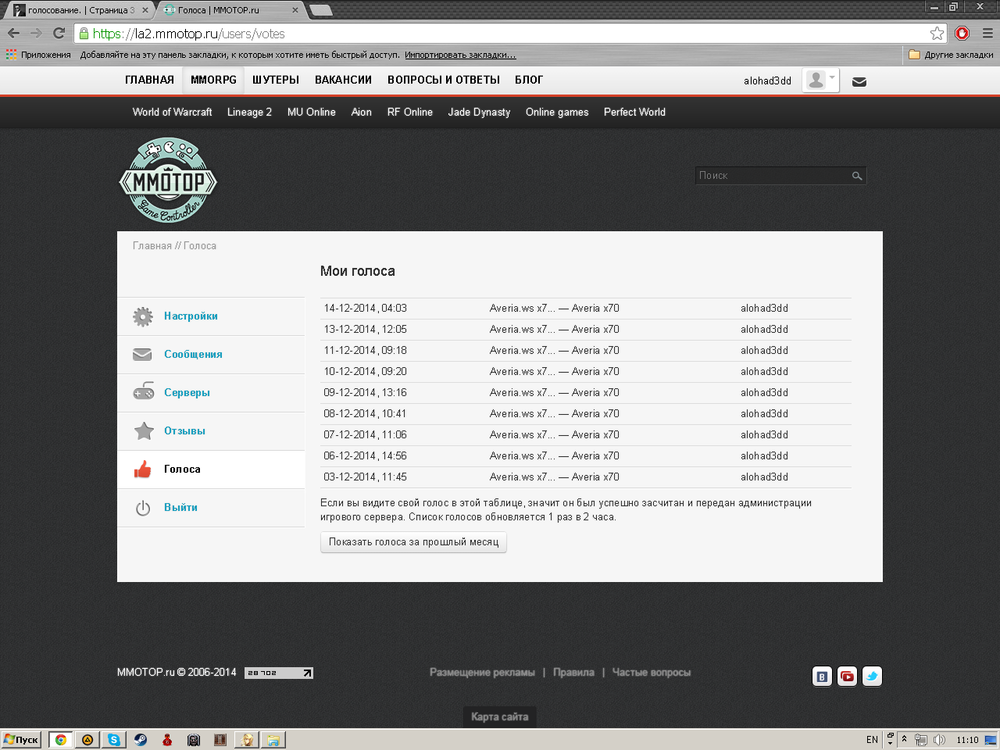Open the Chrome menu button

coord(985,32)
